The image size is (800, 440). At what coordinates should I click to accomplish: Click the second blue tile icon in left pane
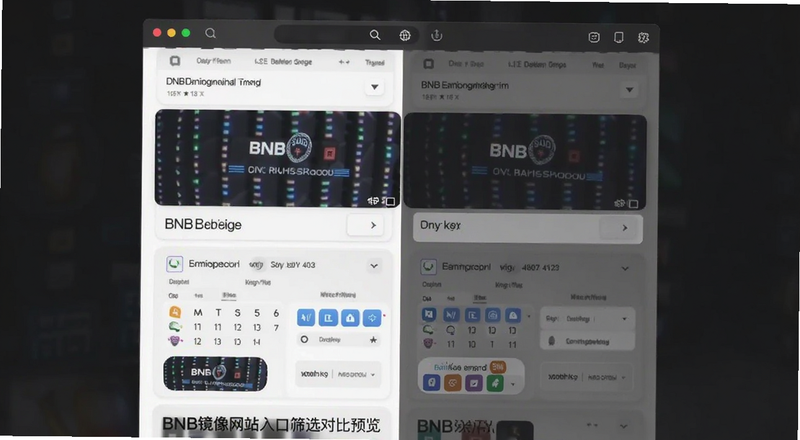328,317
